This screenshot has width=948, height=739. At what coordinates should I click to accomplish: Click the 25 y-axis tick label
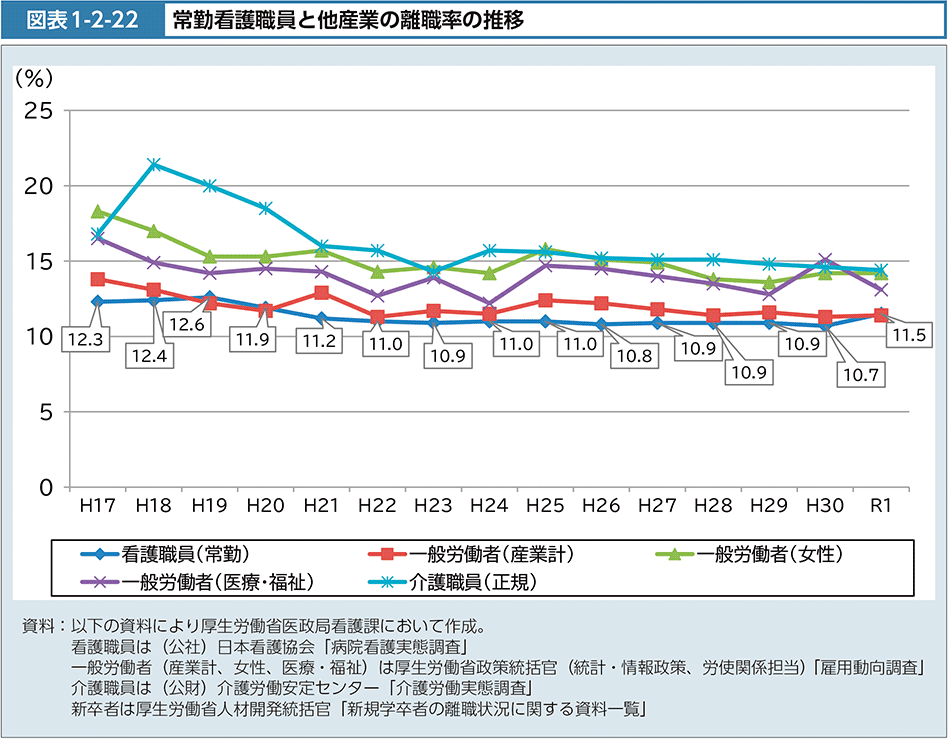click(38, 110)
